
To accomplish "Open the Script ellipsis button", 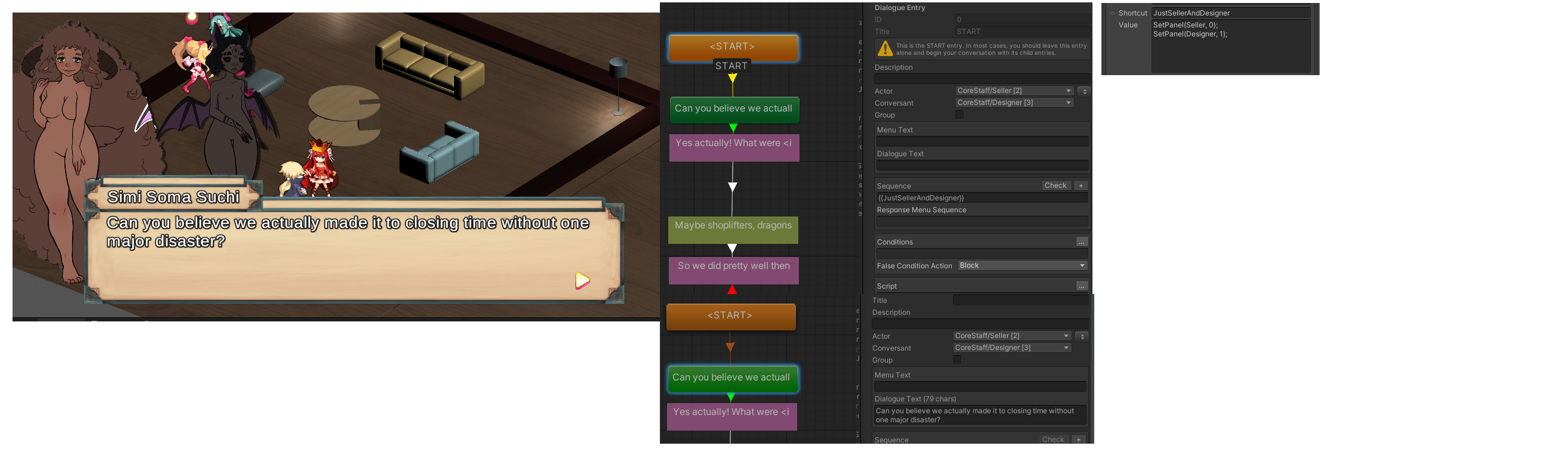I will pos(1082,286).
